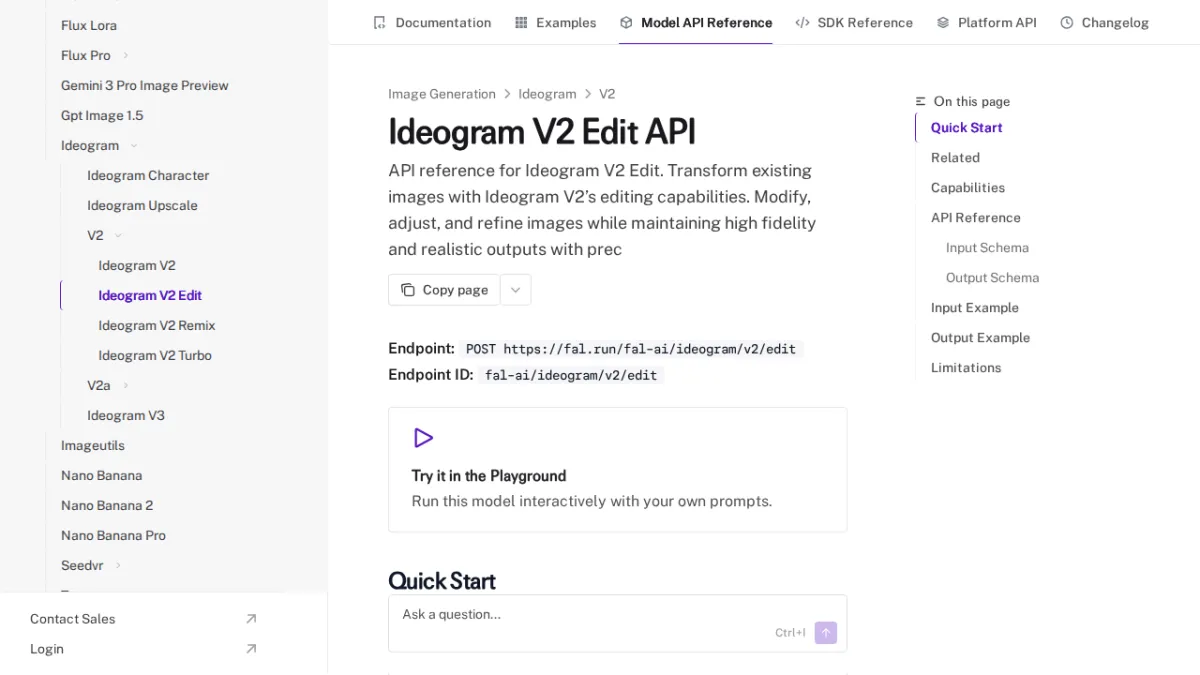Viewport: 1200px width, 675px height.
Task: Collapse the Ideogram sidebar section
Action: click(134, 145)
